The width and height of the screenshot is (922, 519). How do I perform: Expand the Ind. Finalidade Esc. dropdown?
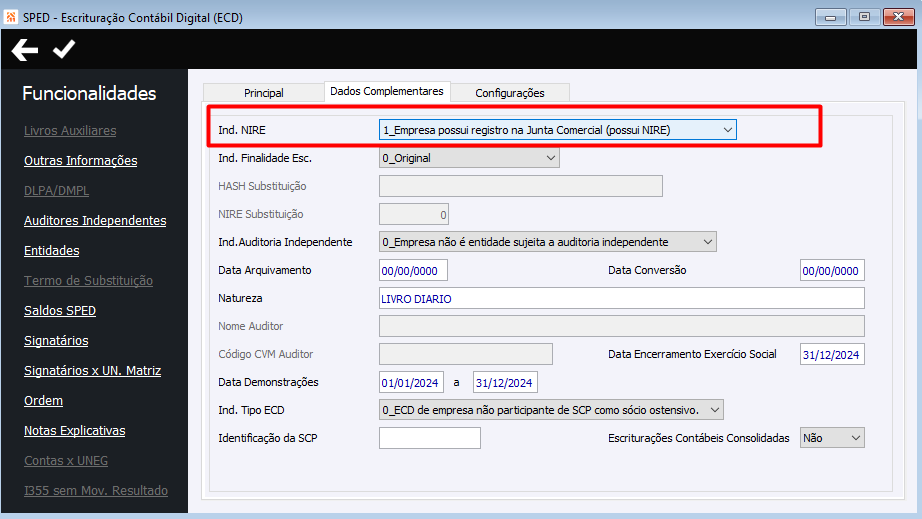[469, 158]
